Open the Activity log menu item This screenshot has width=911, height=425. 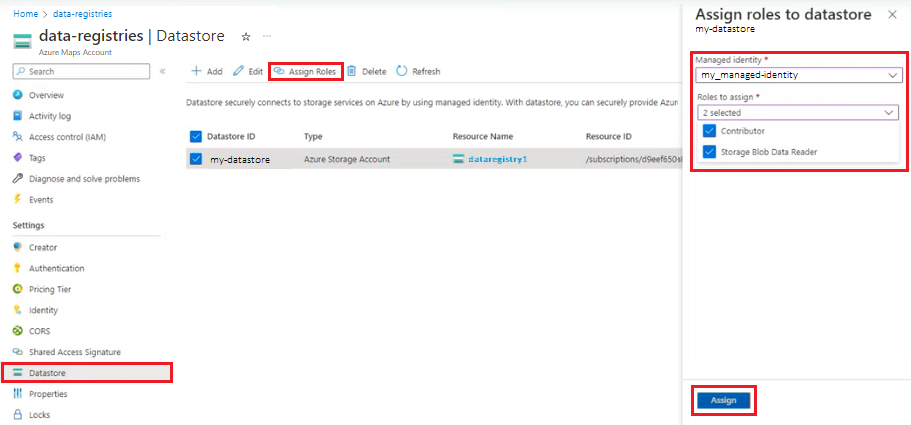pos(50,116)
